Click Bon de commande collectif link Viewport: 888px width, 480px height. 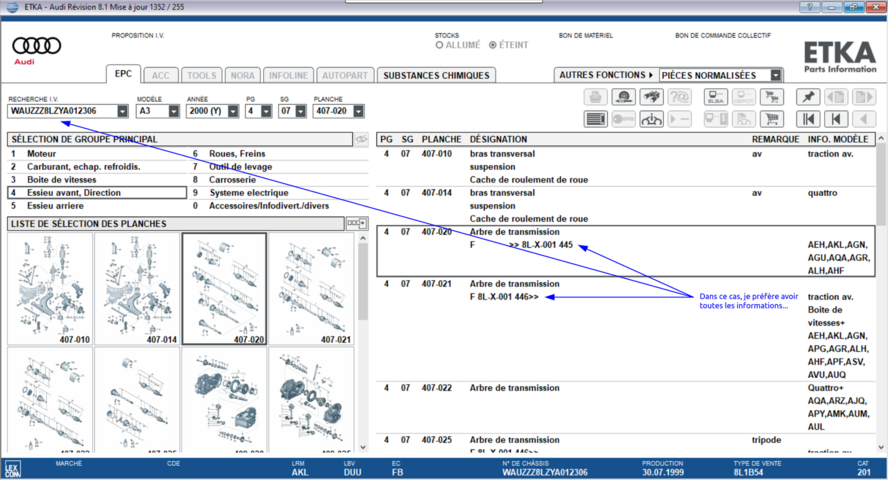pyautogui.click(x=723, y=36)
